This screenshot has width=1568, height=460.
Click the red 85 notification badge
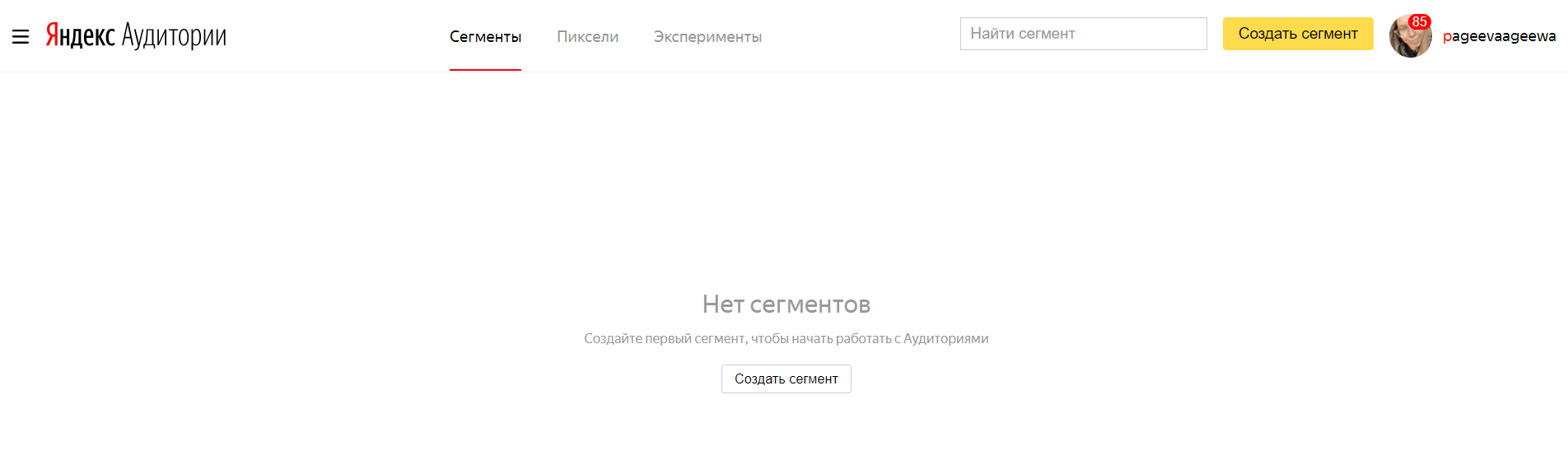pyautogui.click(x=1419, y=21)
